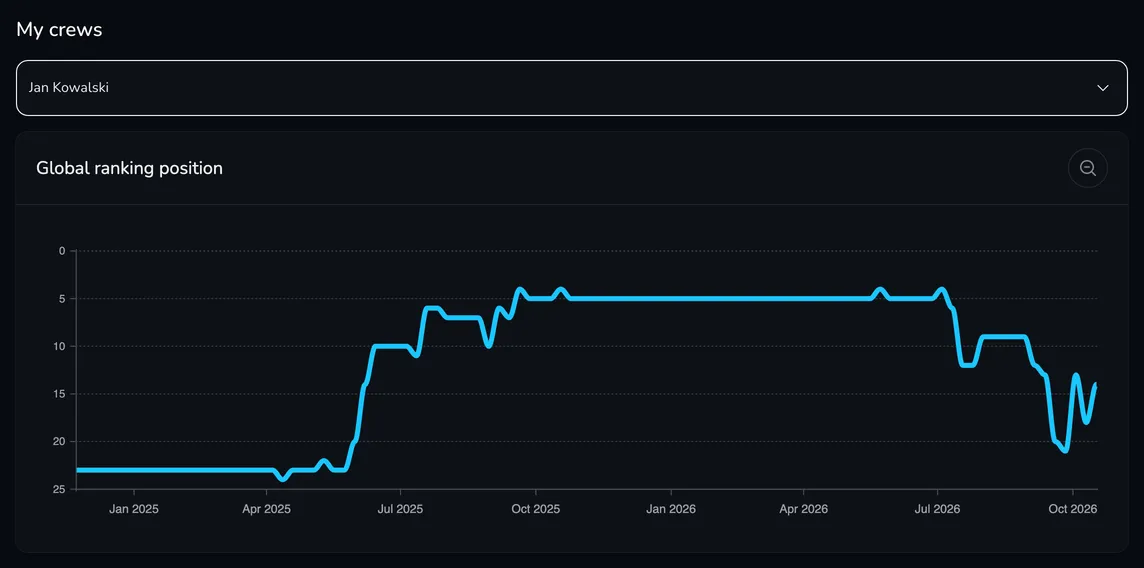Image resolution: width=1144 pixels, height=568 pixels.
Task: Click the '5' y-axis value
Action: [x=62, y=299]
